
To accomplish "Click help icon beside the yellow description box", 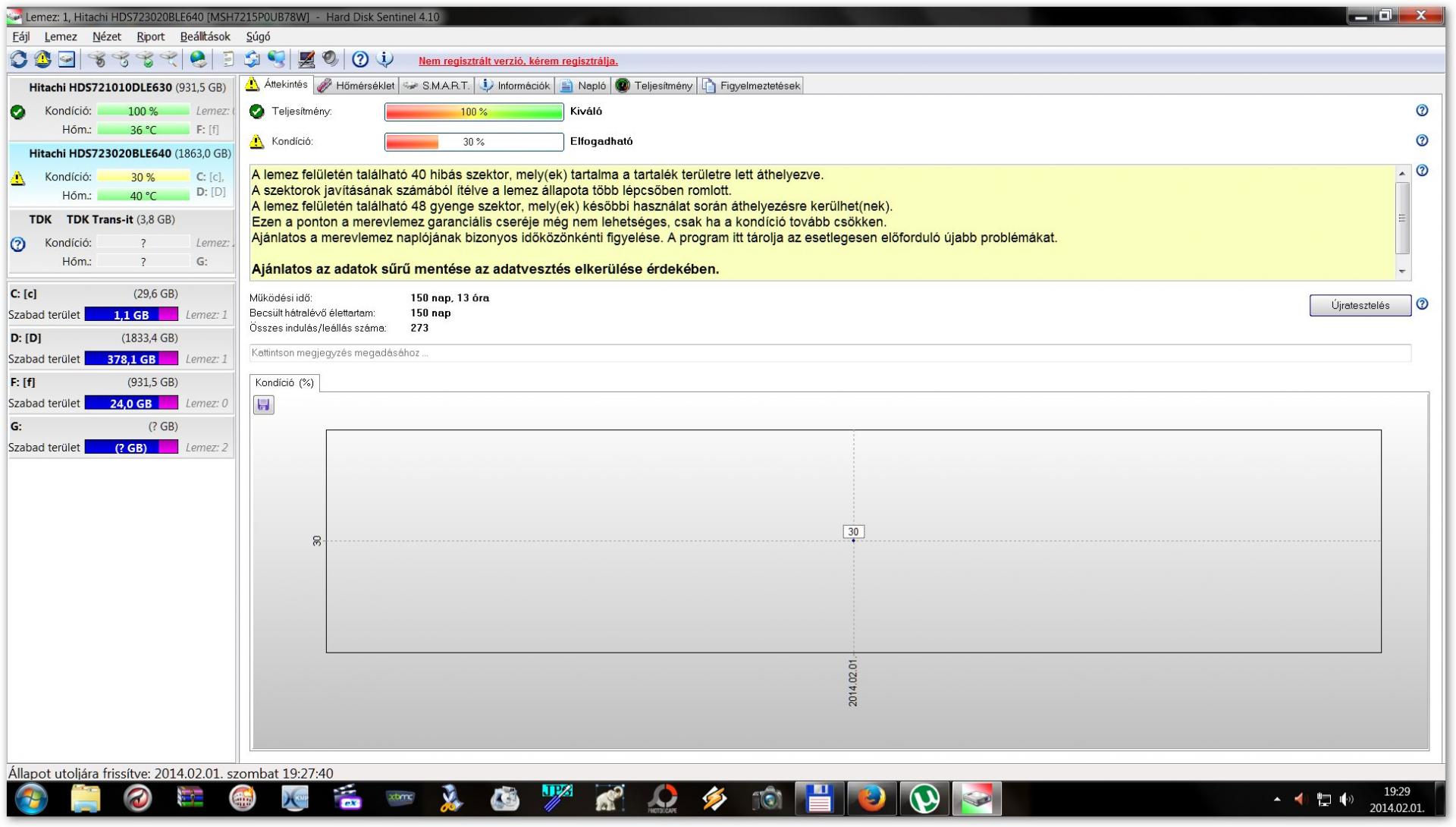I will click(1422, 171).
